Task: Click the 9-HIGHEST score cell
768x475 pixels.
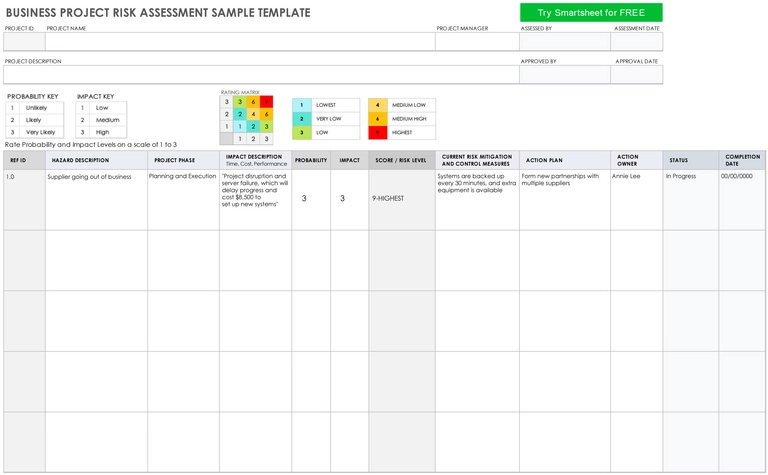Action: tap(402, 200)
